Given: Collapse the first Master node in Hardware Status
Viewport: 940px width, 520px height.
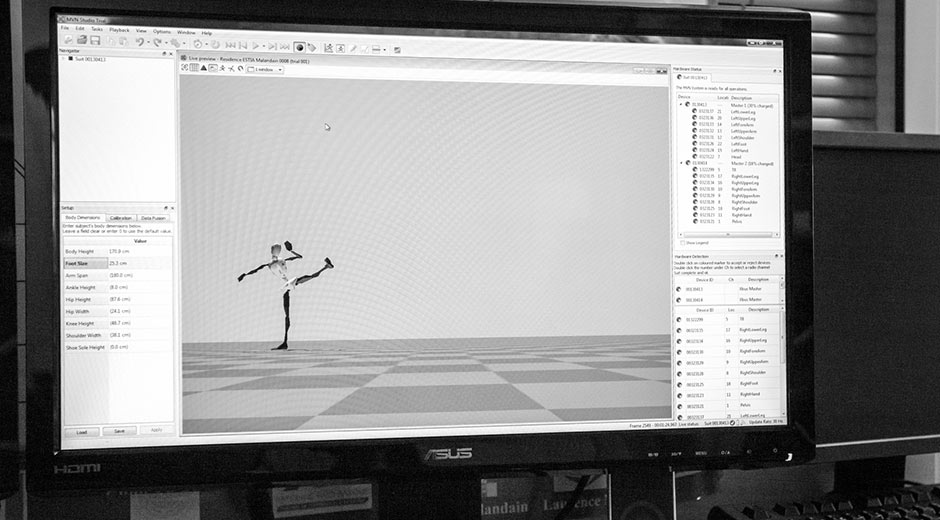Looking at the screenshot, I should pyautogui.click(x=680, y=103).
